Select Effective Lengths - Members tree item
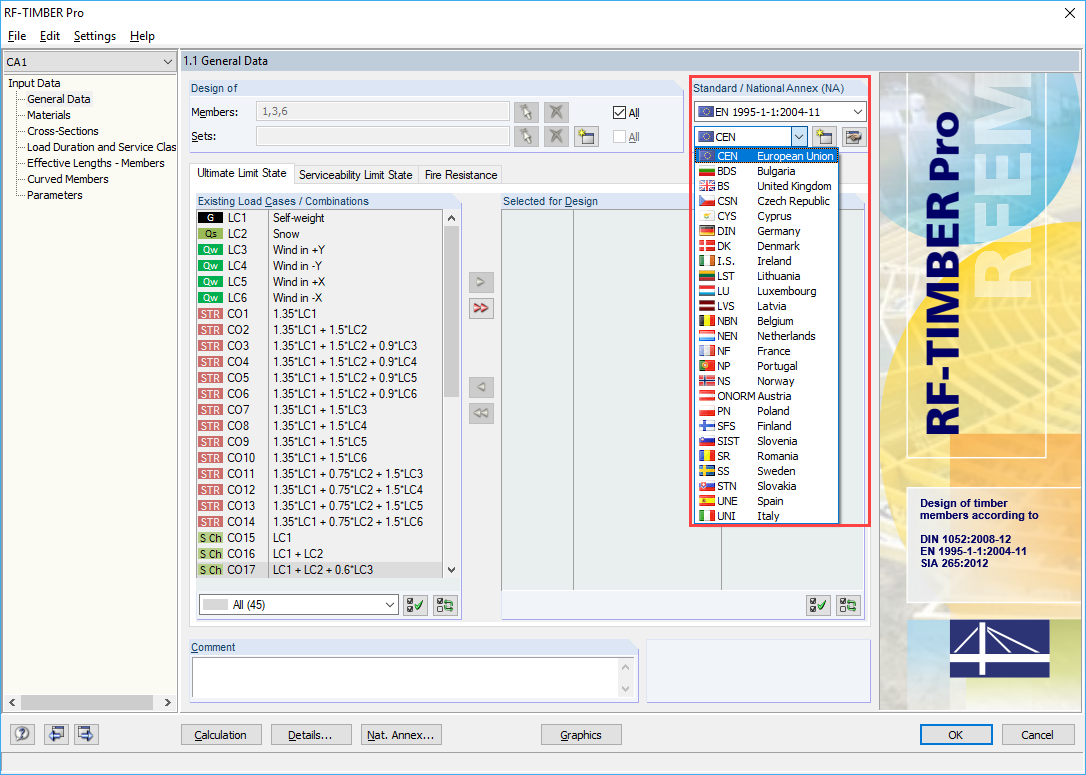The height and width of the screenshot is (775, 1086). 96,163
